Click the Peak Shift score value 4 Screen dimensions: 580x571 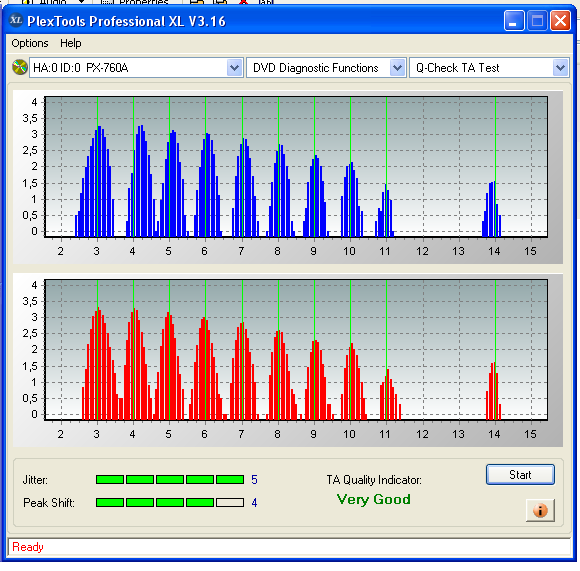254,503
